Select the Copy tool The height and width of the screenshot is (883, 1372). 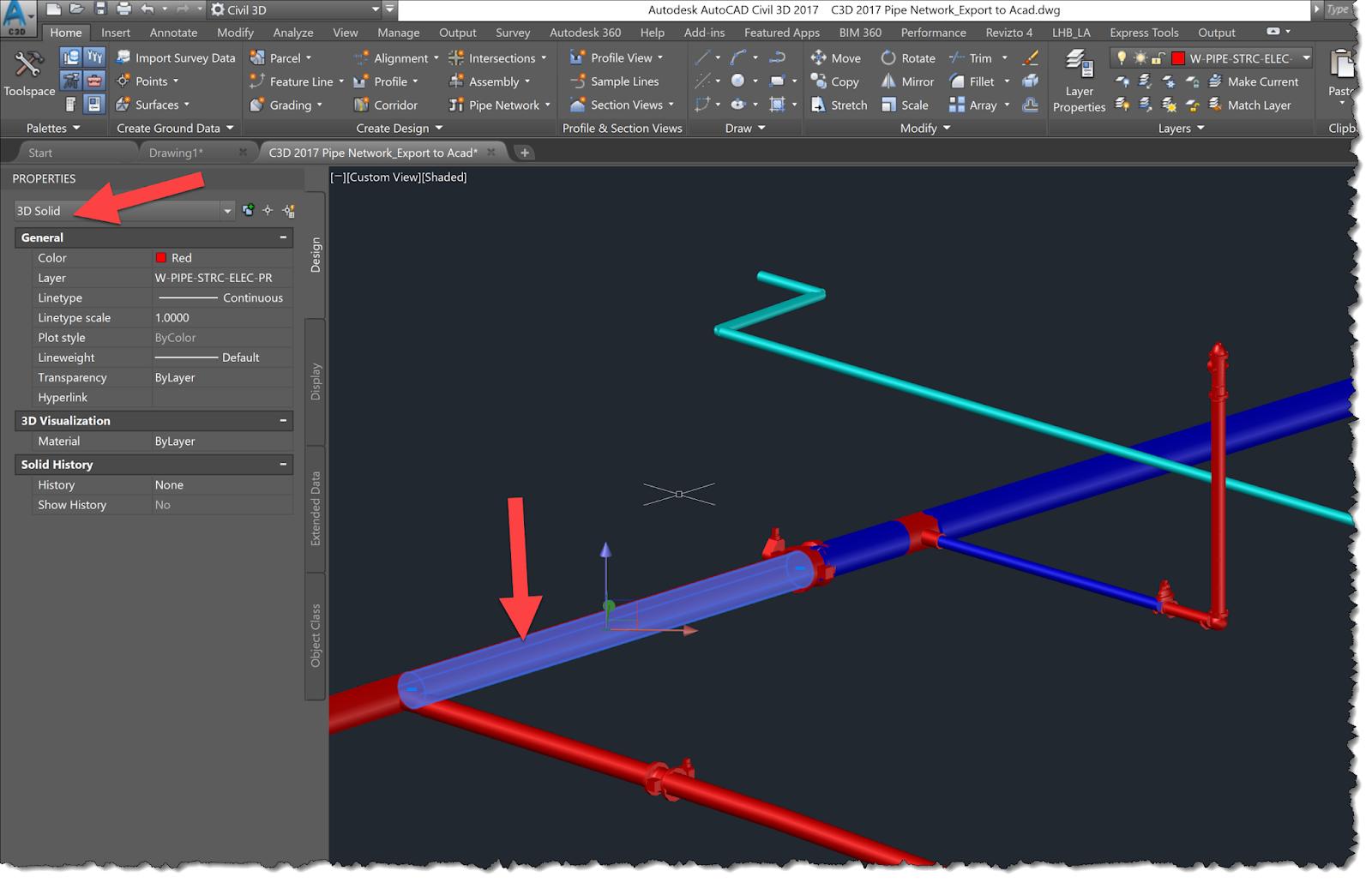[835, 81]
